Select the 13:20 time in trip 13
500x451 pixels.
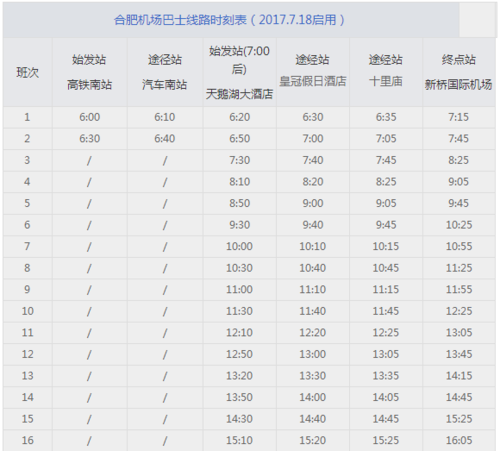[x=239, y=376]
